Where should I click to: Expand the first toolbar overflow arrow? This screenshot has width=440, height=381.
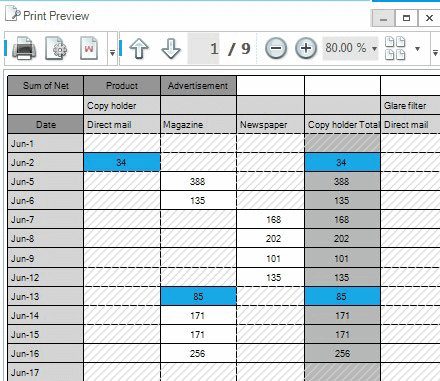click(x=112, y=53)
